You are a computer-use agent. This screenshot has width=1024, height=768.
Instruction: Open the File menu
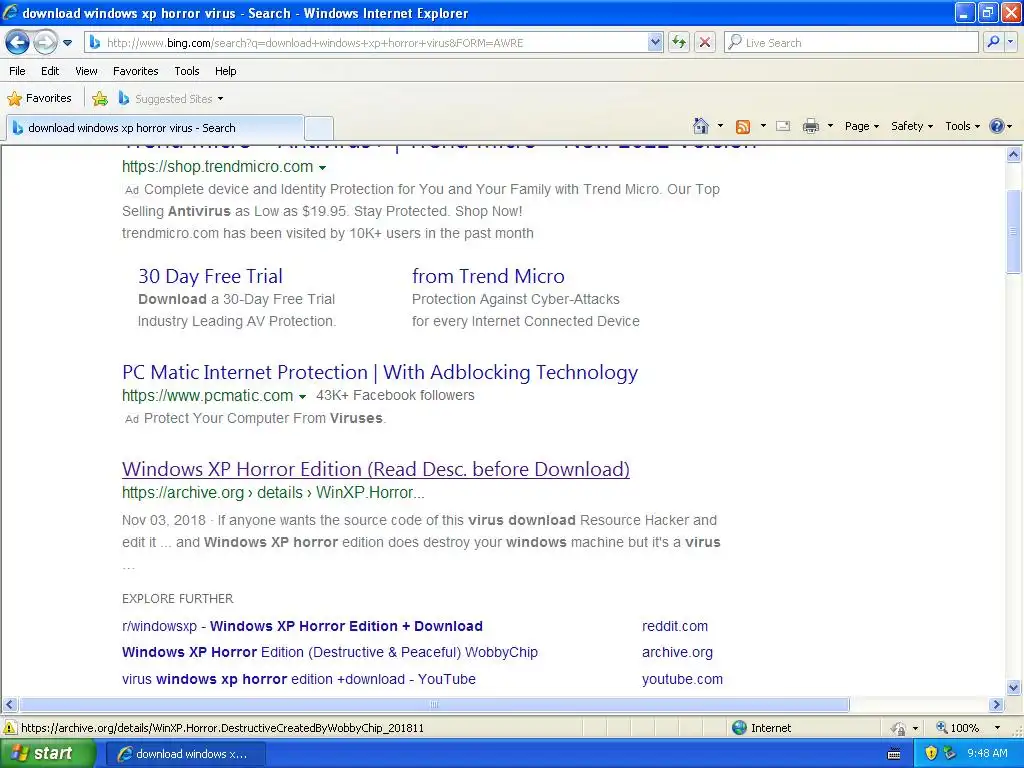pos(18,71)
